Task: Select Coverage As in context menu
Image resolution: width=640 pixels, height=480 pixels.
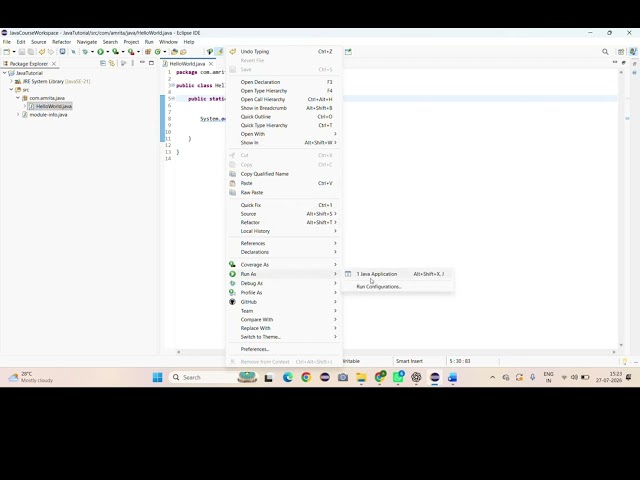Action: (284, 264)
